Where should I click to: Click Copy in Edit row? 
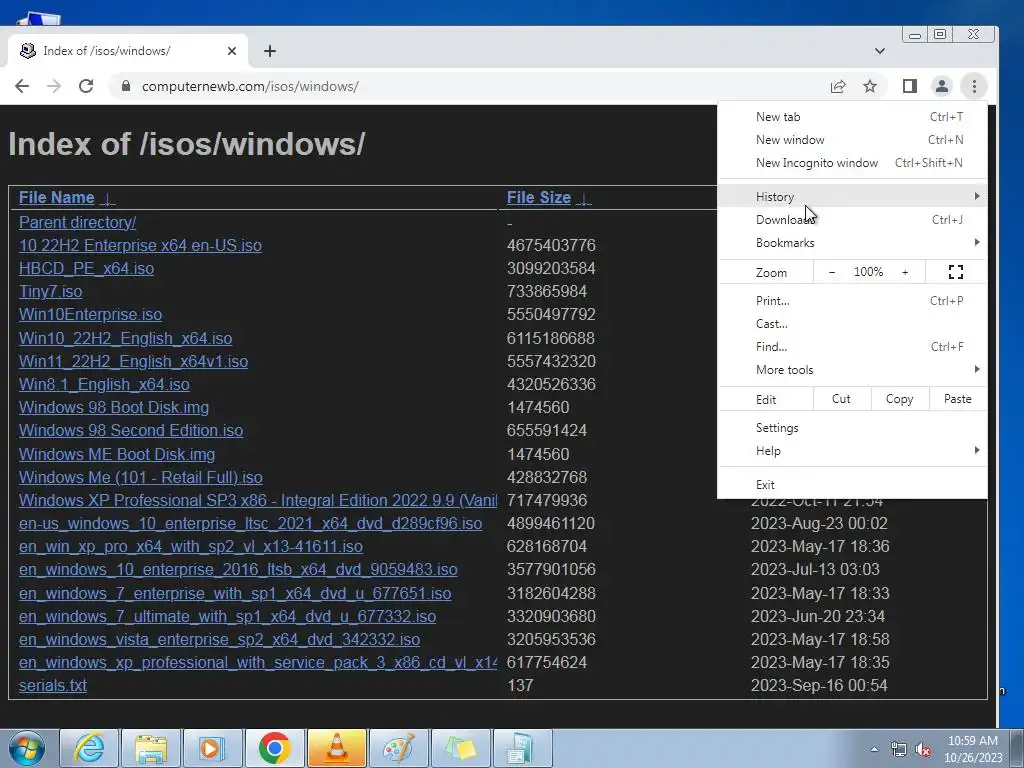[899, 399]
